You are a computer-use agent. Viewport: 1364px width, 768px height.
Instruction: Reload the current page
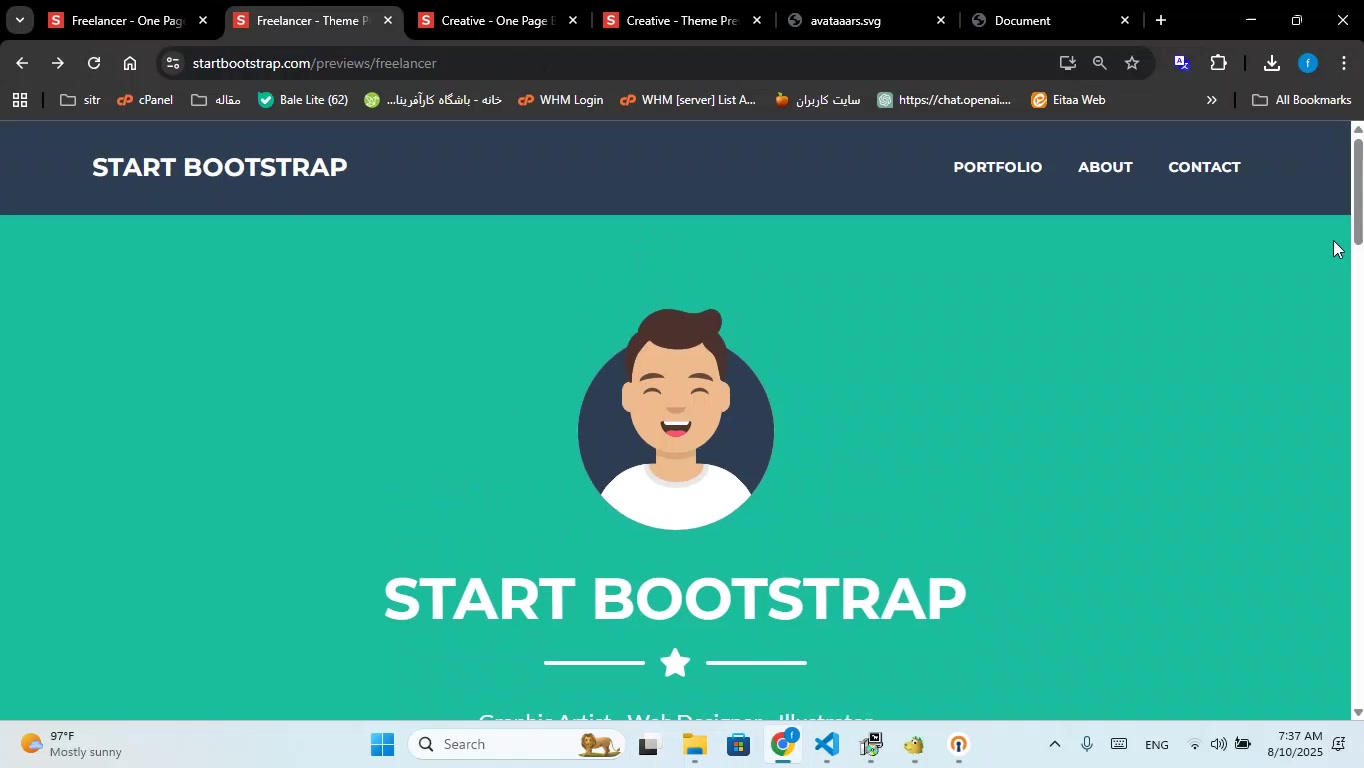93,63
